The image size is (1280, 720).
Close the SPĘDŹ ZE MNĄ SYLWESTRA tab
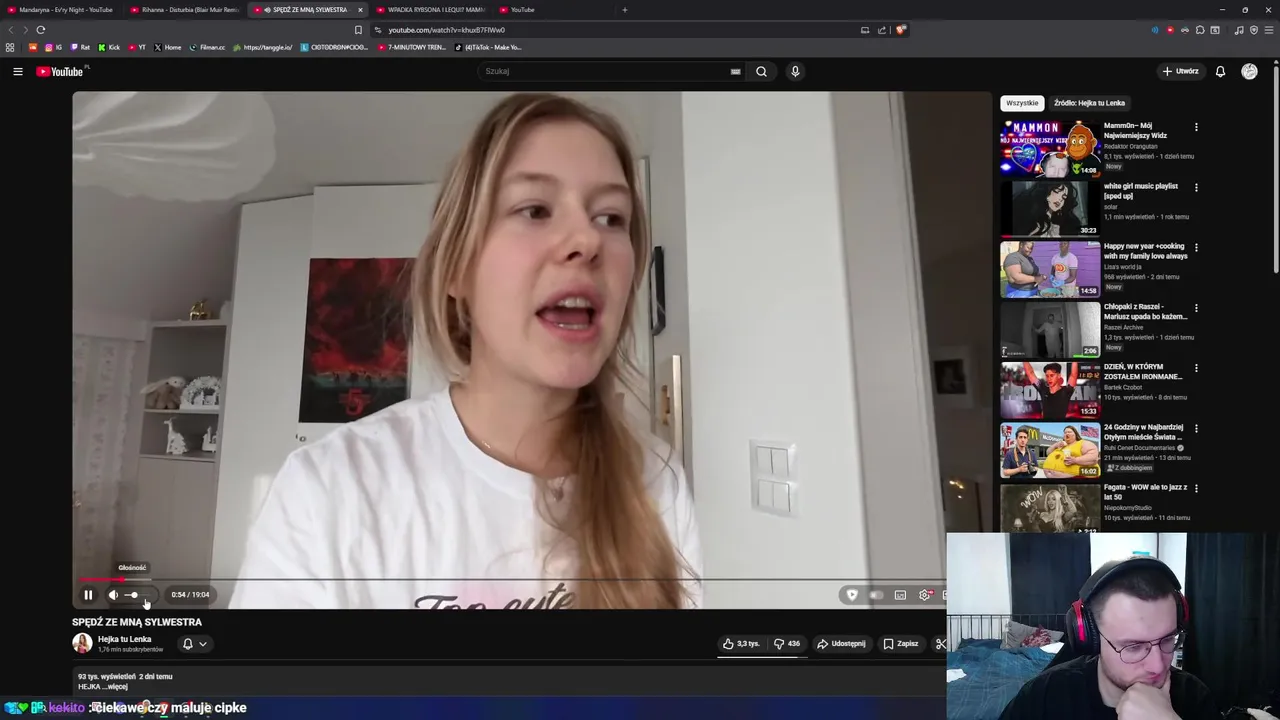tap(360, 10)
